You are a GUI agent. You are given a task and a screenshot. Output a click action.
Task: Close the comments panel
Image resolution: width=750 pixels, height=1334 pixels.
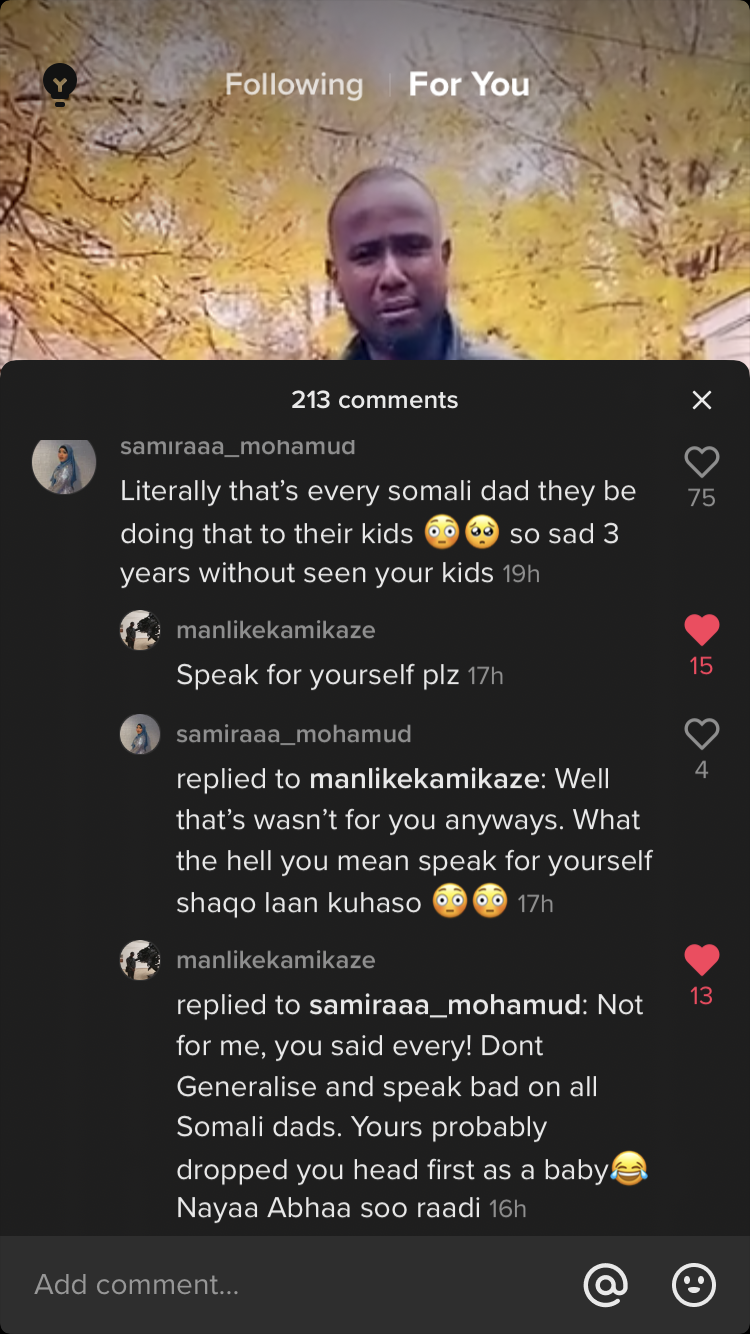click(702, 400)
